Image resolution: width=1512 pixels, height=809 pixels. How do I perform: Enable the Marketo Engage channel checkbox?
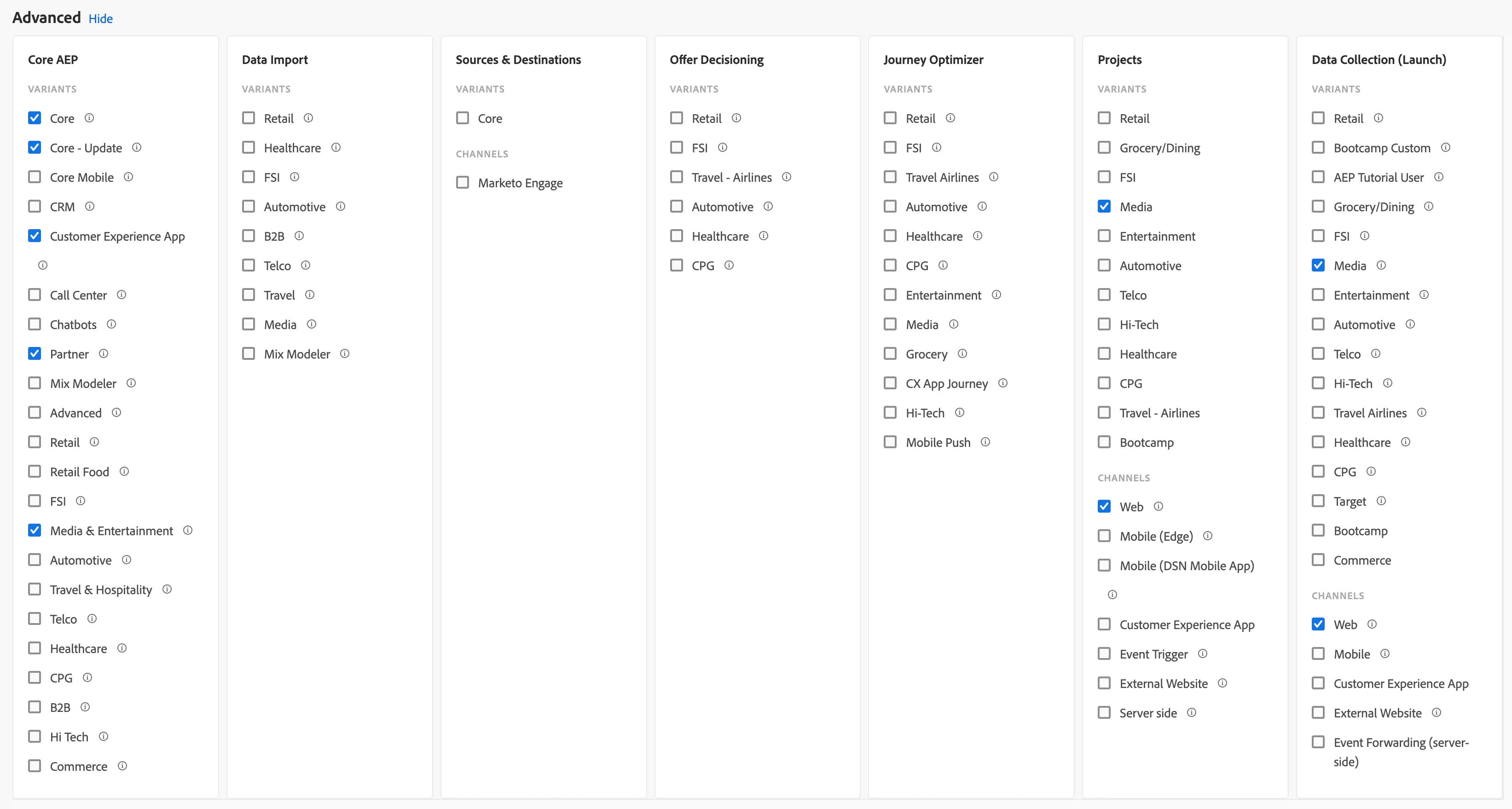[x=463, y=182]
